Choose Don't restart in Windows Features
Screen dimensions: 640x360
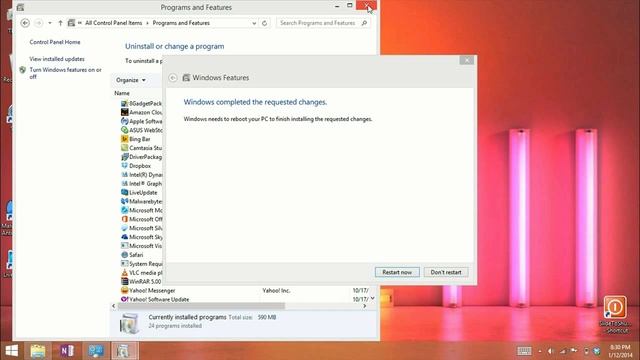point(446,272)
